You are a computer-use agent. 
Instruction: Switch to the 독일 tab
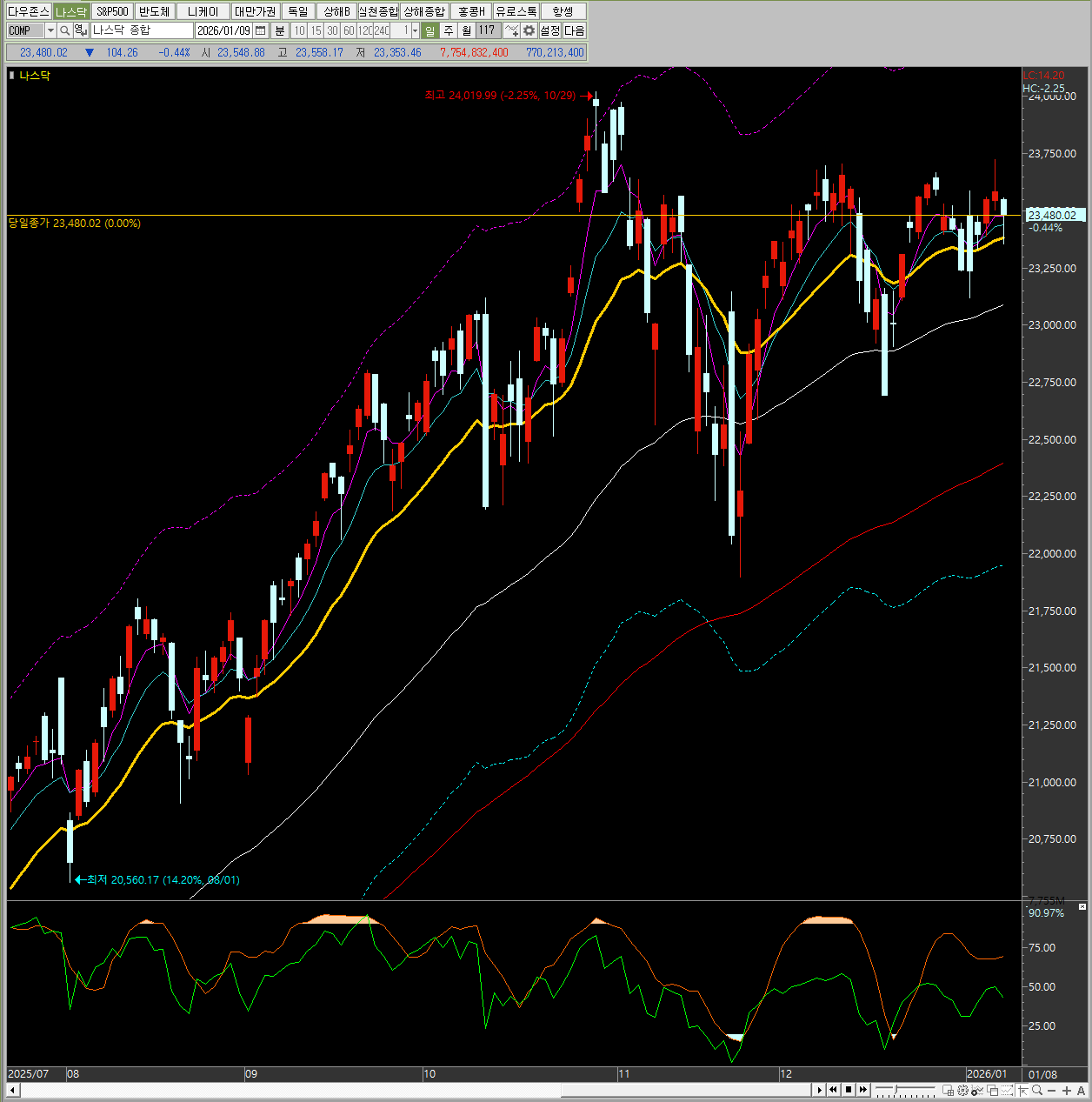coord(298,11)
